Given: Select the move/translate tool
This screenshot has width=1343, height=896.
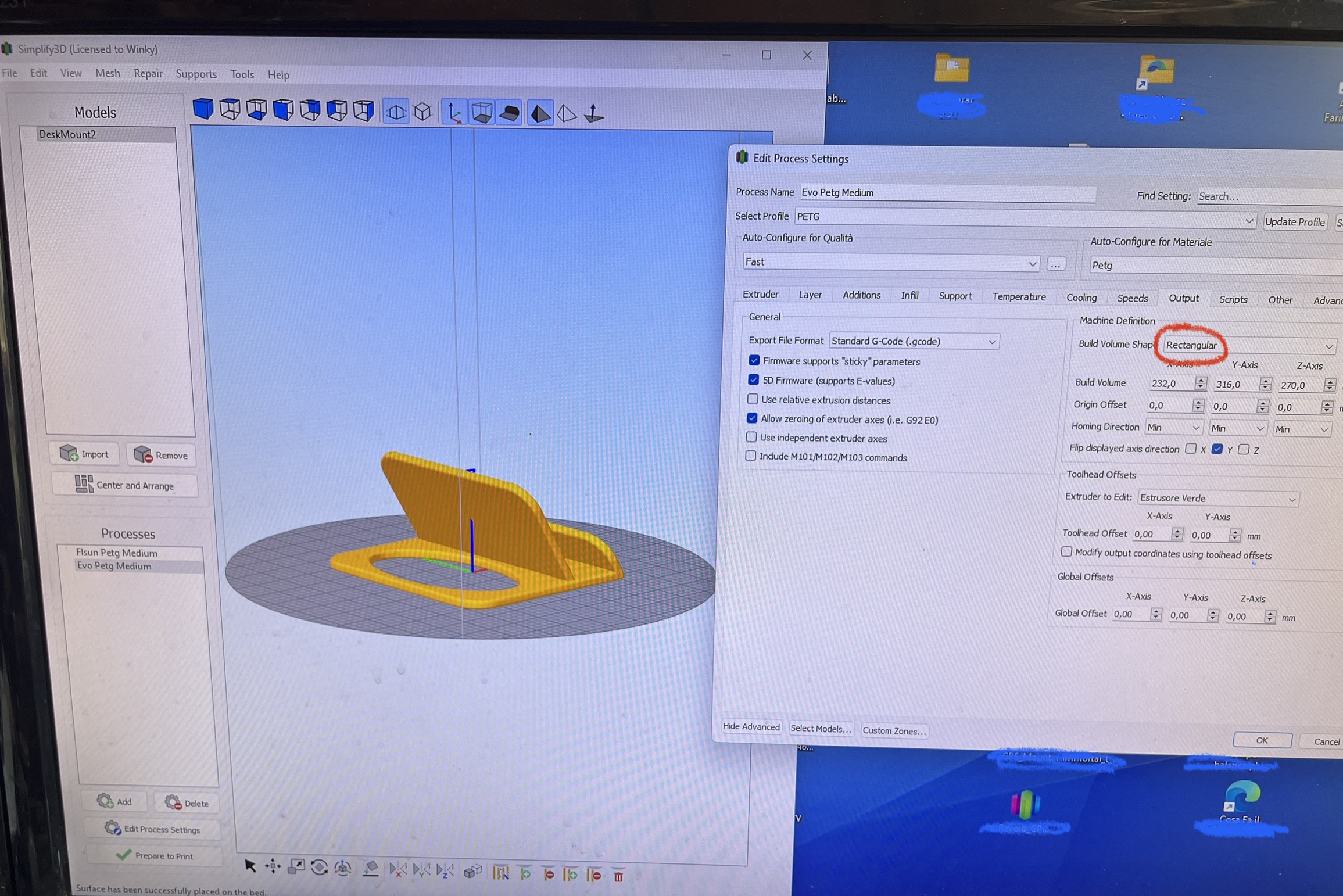Looking at the screenshot, I should [x=273, y=866].
